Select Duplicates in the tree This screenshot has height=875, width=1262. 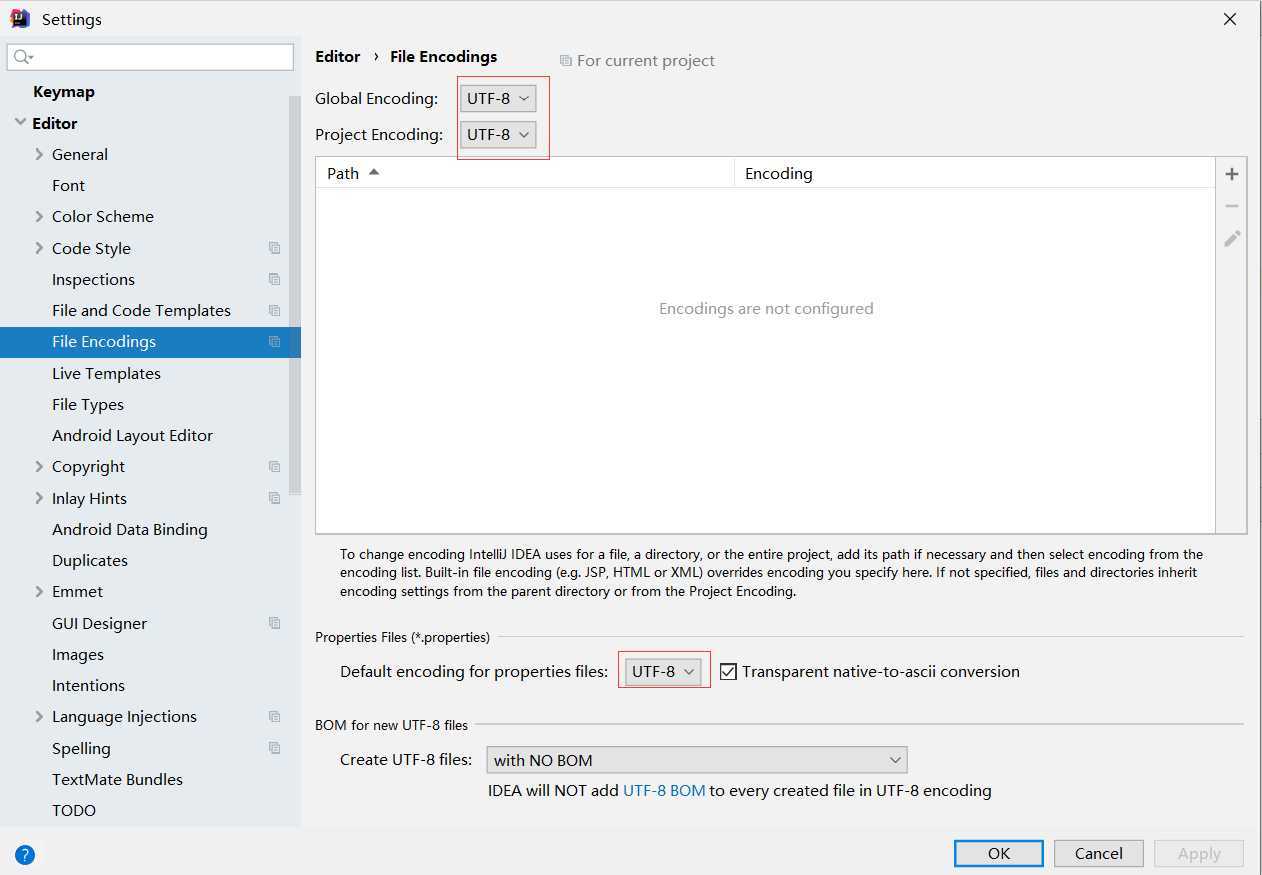(90, 560)
